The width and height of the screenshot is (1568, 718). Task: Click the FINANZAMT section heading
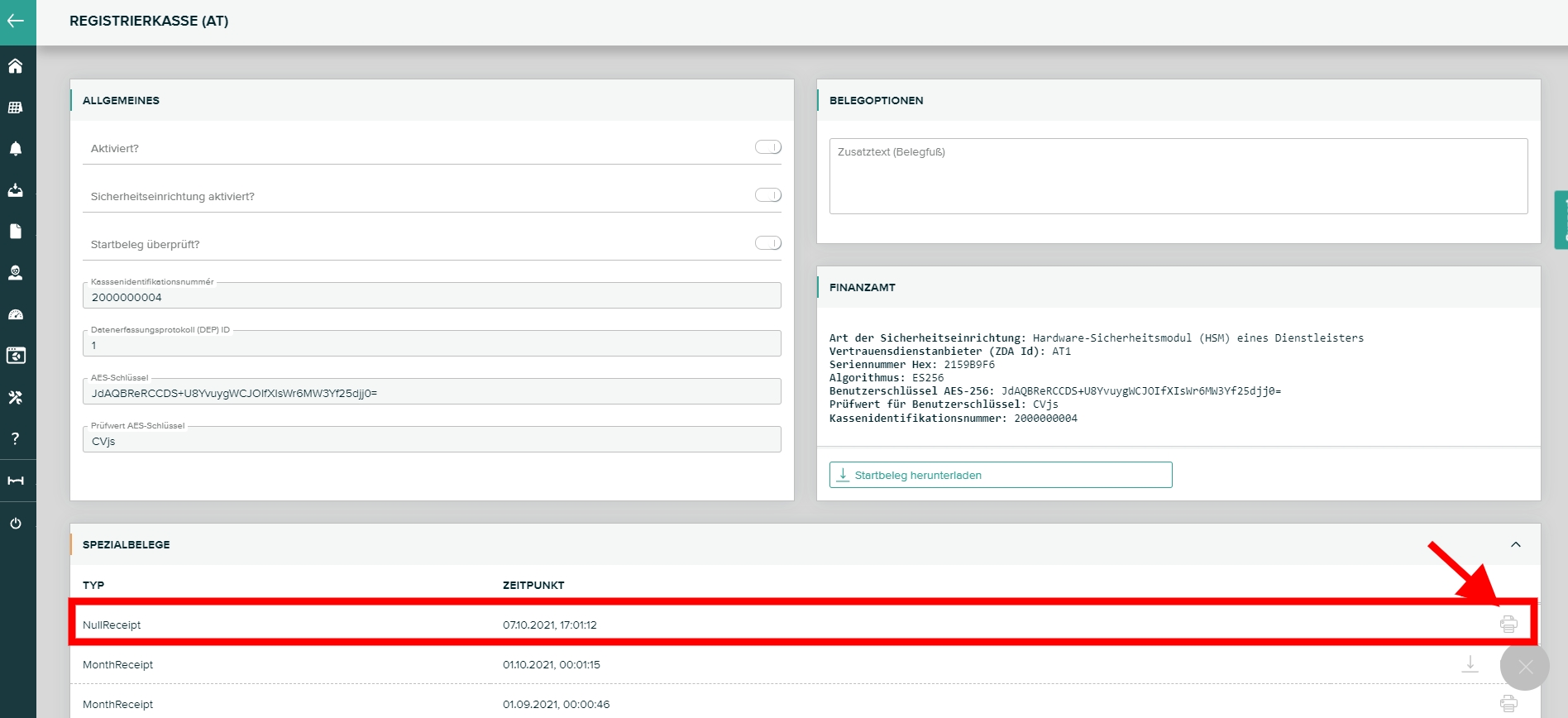pyautogui.click(x=863, y=287)
